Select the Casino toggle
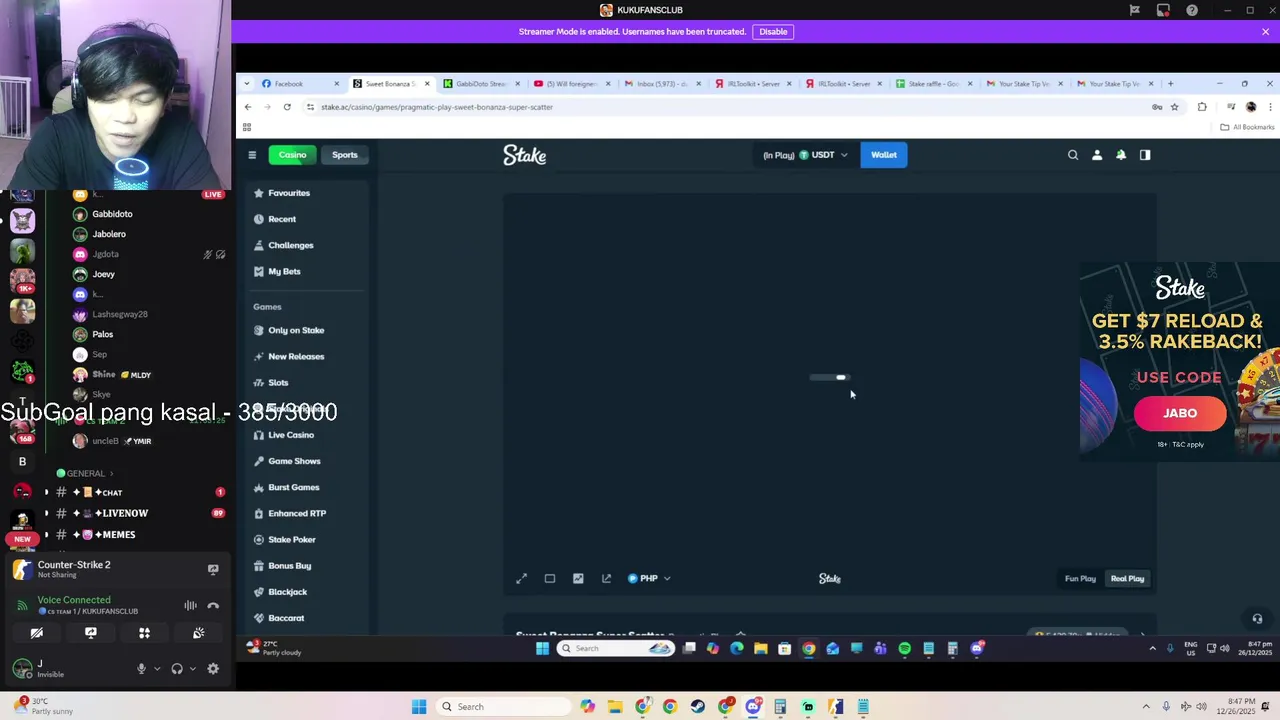 (292, 155)
